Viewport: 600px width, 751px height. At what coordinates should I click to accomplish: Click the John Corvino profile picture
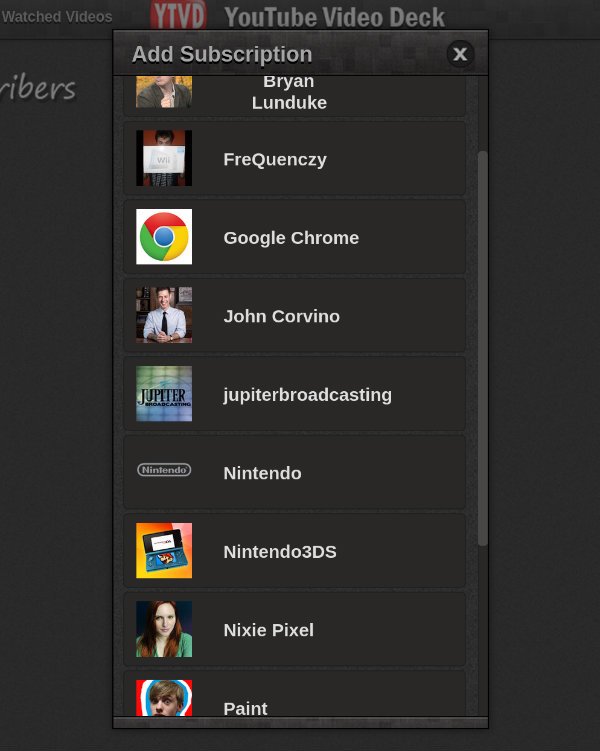(164, 315)
